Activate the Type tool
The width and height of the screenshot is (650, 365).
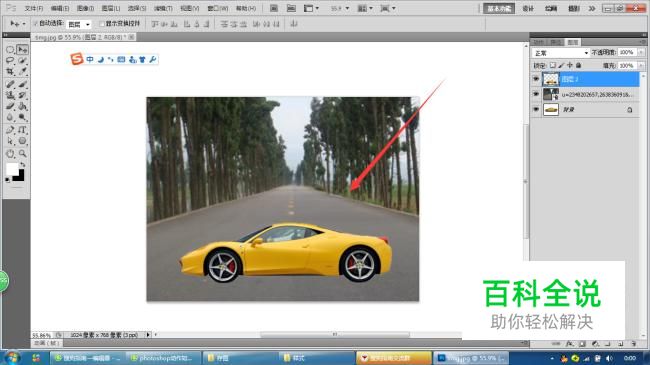(22, 130)
